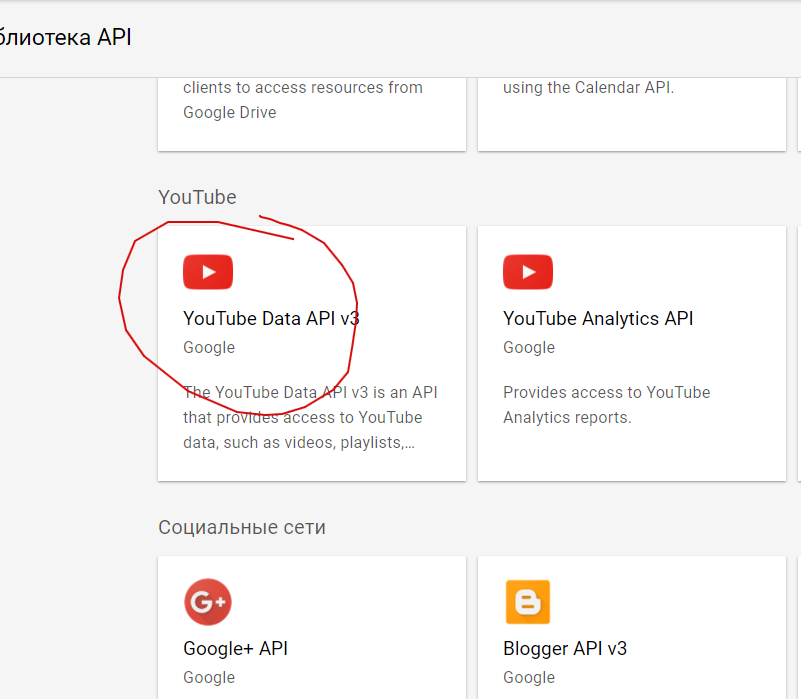The image size is (801, 699).
Task: Click Google publisher under YouTube Data API v3
Action: (x=209, y=348)
